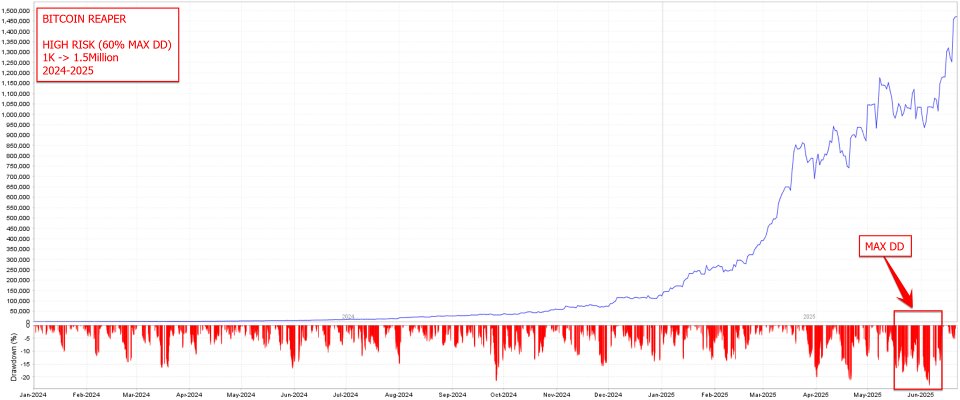Click the 1,500,000 equity axis value
Viewport: 960px width, 400px height.
(16, 11)
